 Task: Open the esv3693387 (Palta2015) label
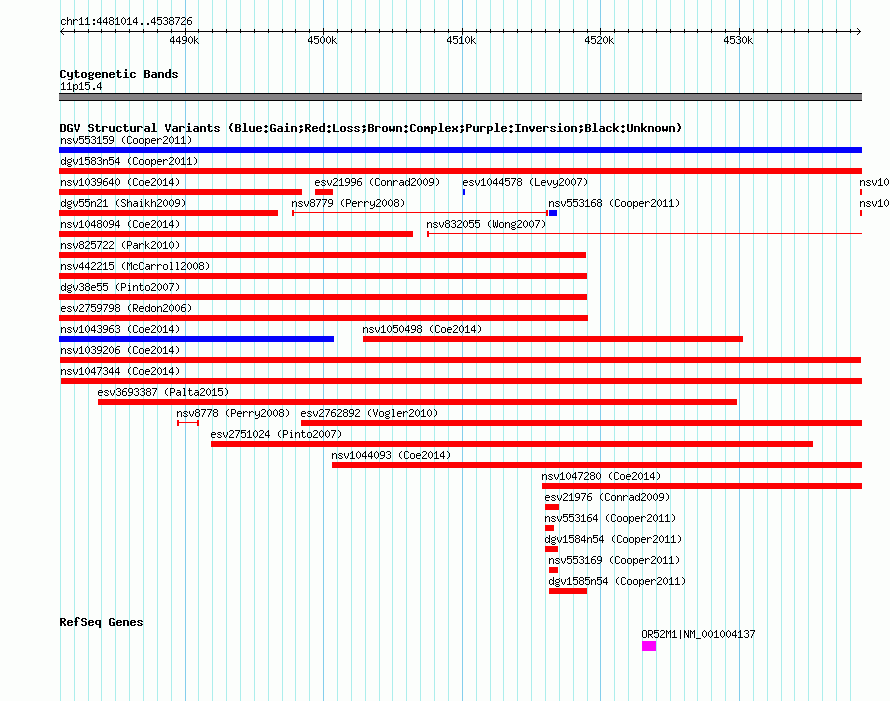click(x=163, y=392)
